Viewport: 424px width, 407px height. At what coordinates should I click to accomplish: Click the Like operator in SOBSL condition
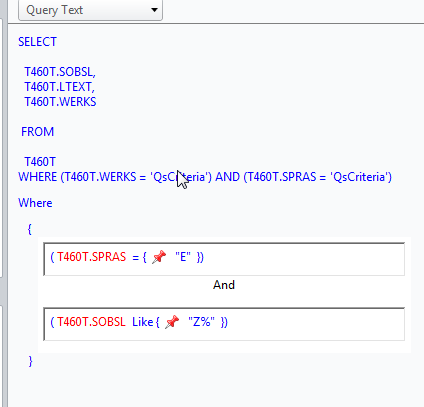[143, 322]
